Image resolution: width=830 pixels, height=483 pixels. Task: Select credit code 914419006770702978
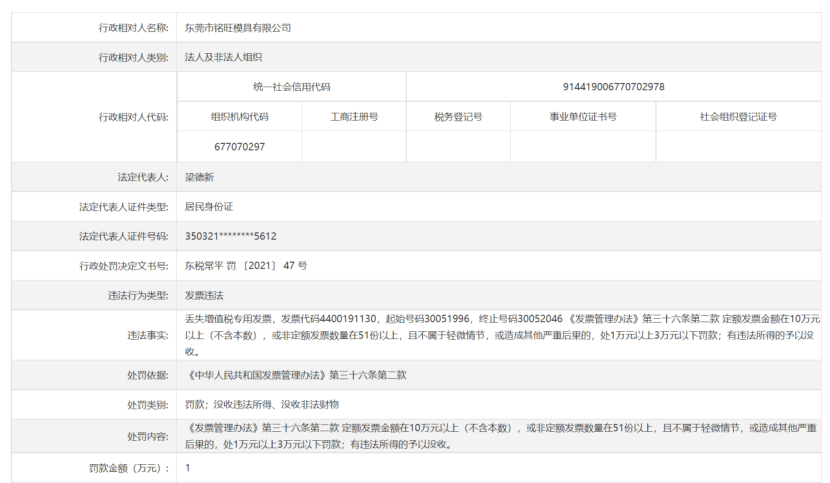coord(614,87)
